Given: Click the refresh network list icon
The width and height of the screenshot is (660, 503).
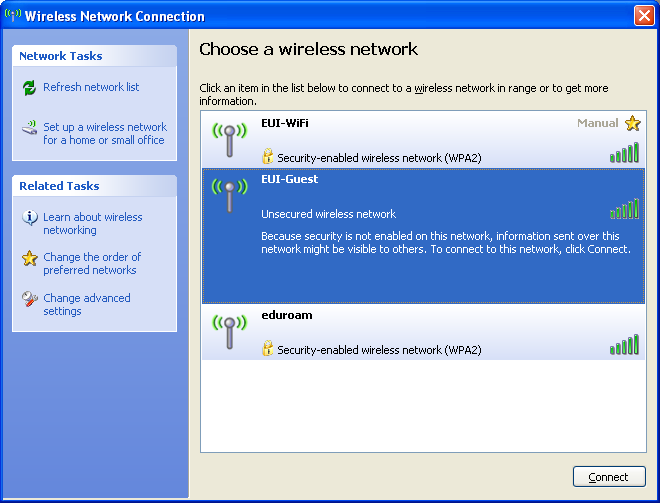Looking at the screenshot, I should pos(29,88).
